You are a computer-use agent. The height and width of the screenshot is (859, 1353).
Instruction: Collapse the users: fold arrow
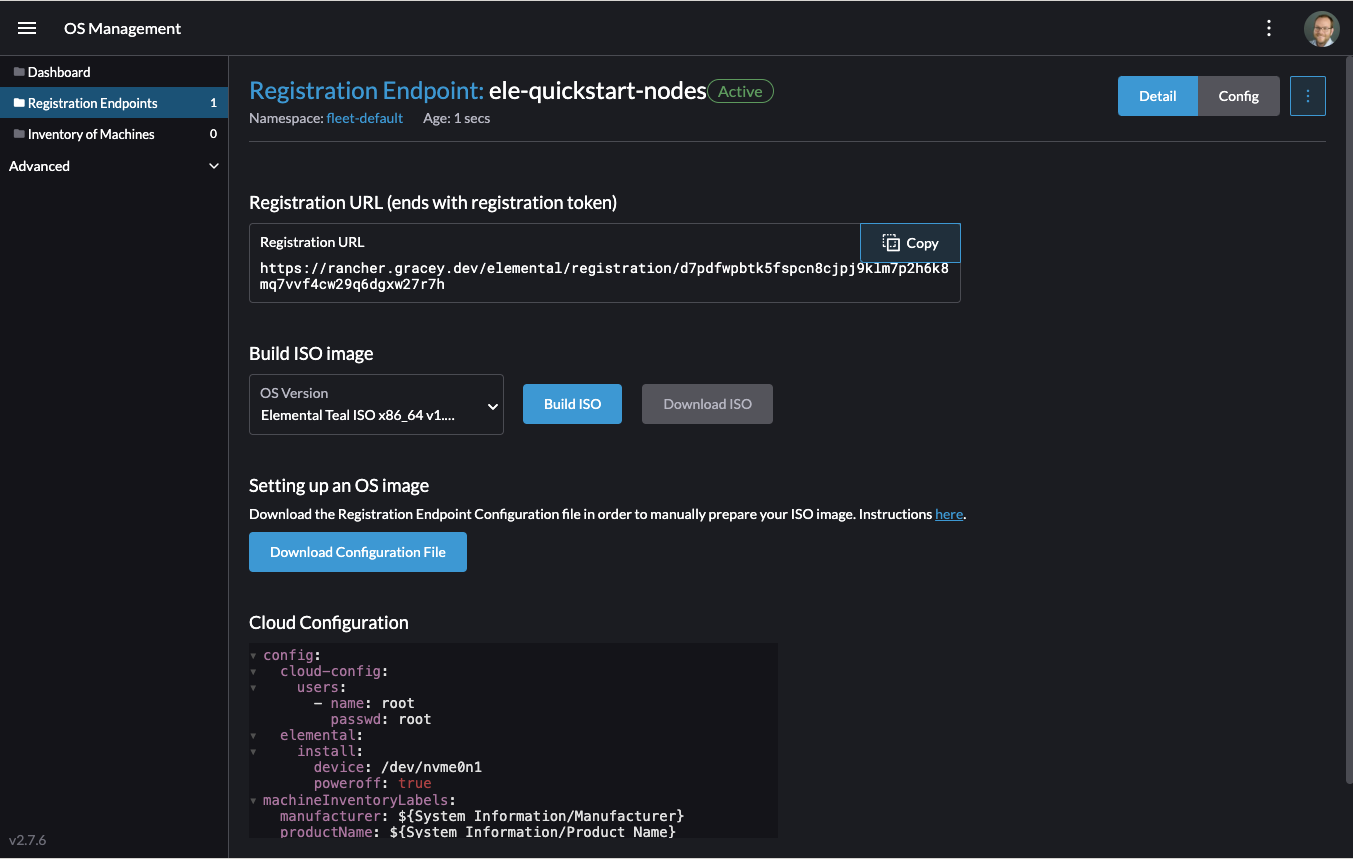pyautogui.click(x=254, y=688)
